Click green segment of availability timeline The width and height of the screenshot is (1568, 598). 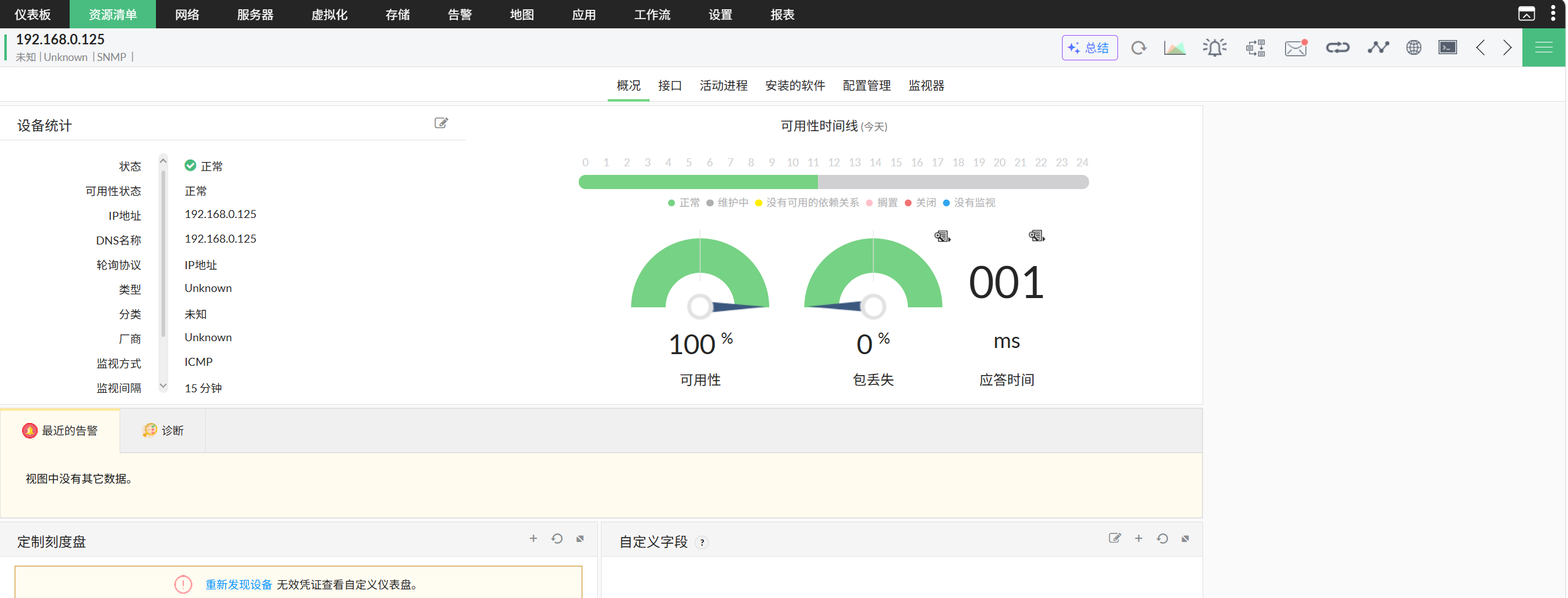[x=698, y=182]
